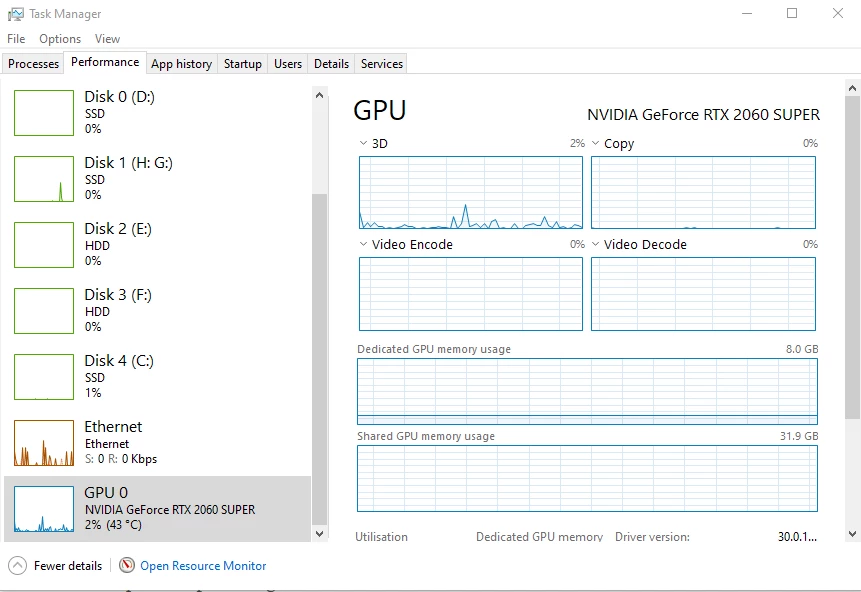Select the Disk 1 (H: G:) mini graph

[x=44, y=179]
